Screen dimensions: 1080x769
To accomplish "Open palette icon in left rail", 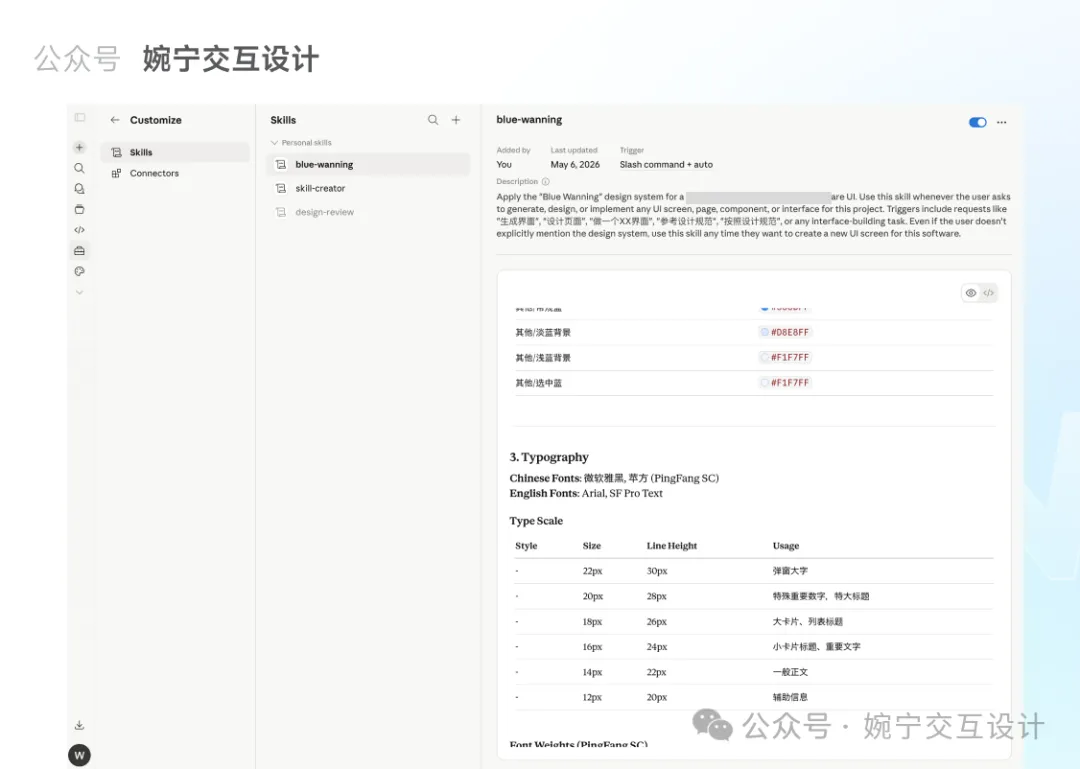I will 79,271.
